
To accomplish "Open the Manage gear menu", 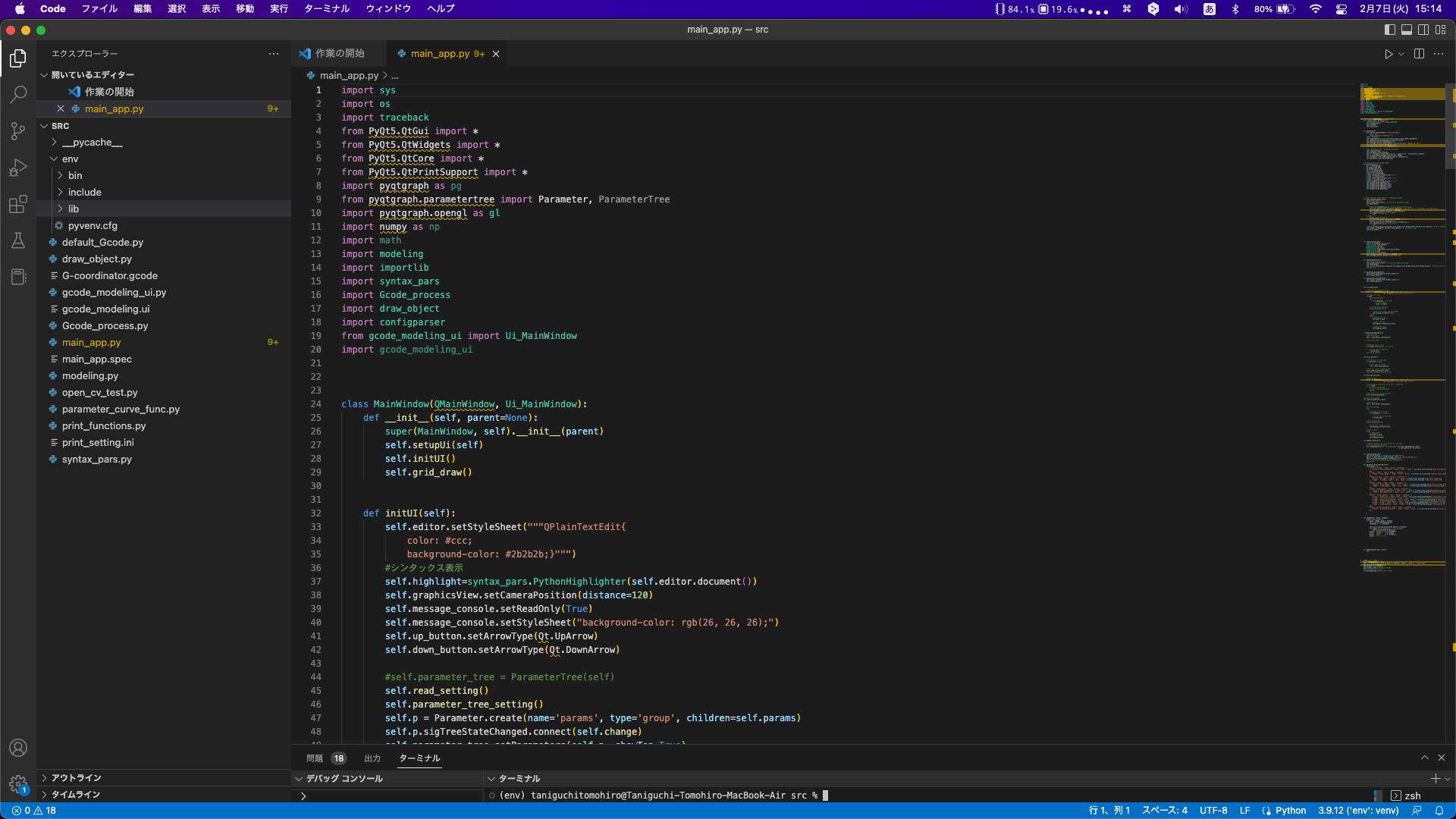I will pyautogui.click(x=18, y=784).
